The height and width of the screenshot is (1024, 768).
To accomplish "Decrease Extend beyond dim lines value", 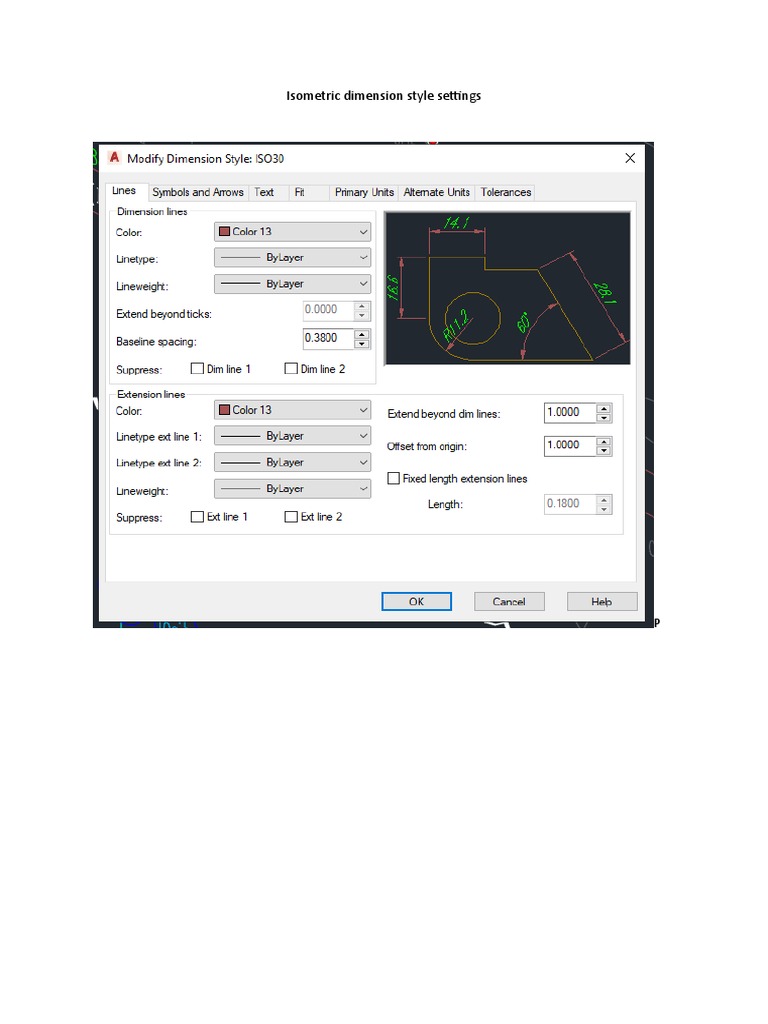I will point(604,418).
